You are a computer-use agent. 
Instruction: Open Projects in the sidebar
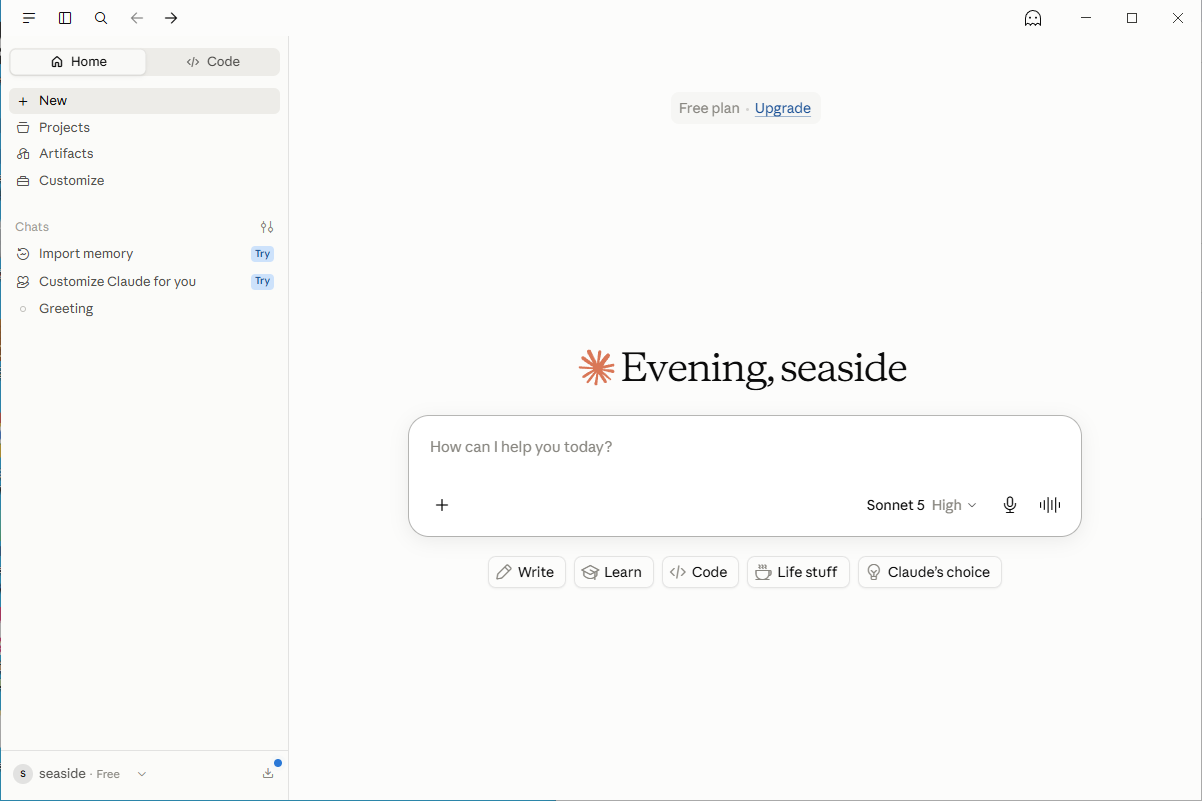(x=145, y=127)
